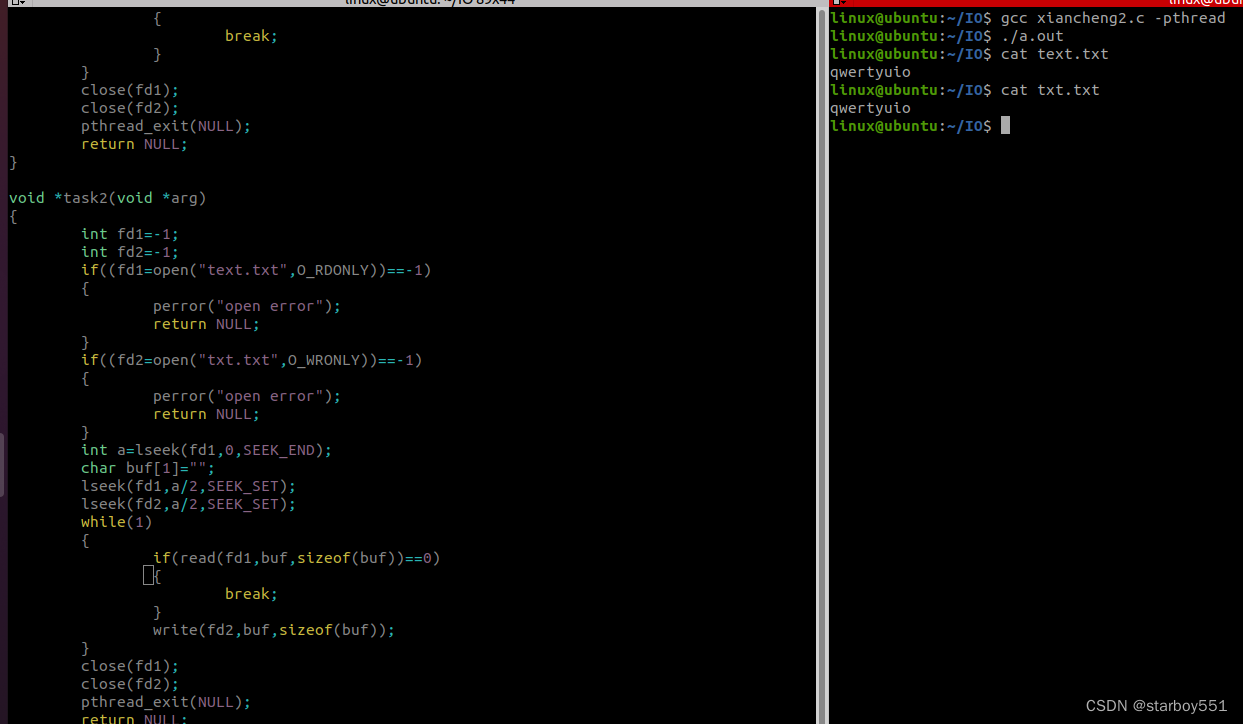Click the 'gcc xiancheng2.c -pthread' command in terminal
This screenshot has height=724, width=1243.
click(1113, 18)
